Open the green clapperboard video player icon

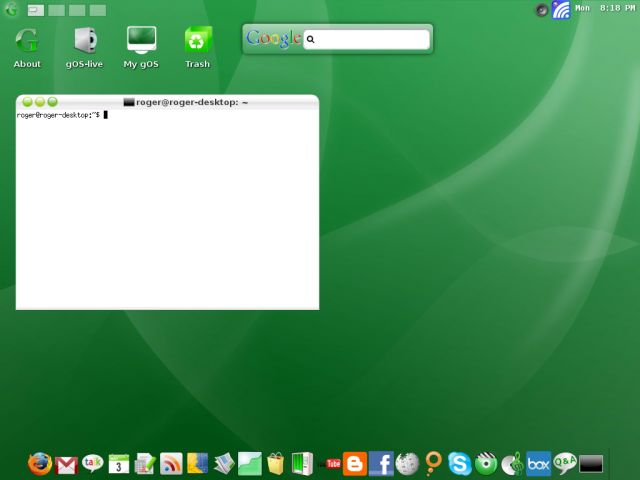coord(486,464)
